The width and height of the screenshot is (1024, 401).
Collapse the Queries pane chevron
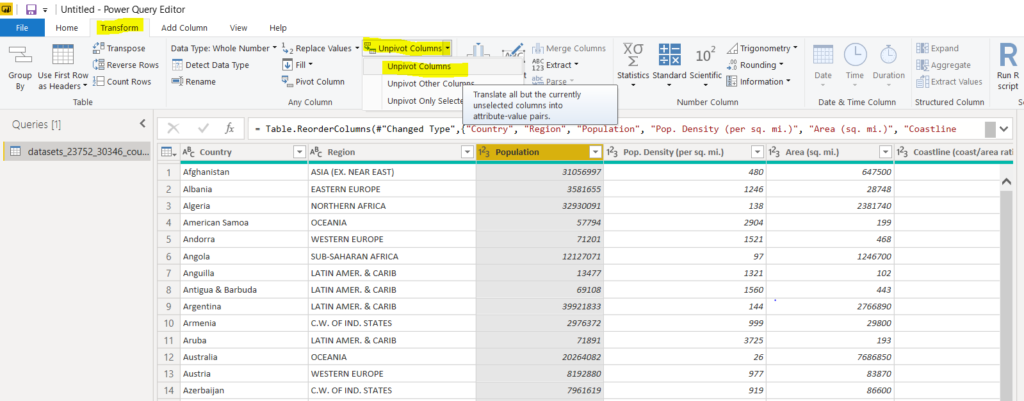pos(143,123)
